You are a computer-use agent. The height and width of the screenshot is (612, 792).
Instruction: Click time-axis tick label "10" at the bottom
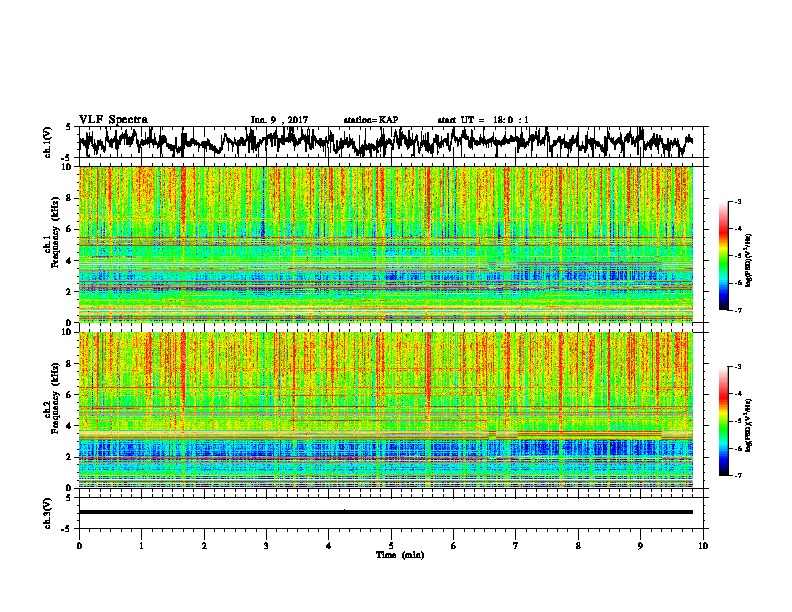tap(703, 546)
